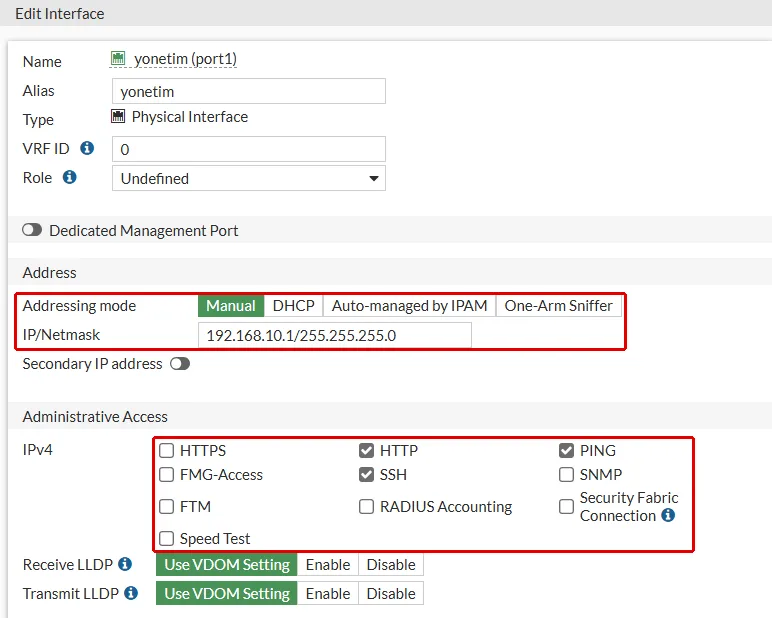This screenshot has width=772, height=618.
Task: Select DHCP addressing mode
Action: tap(293, 306)
